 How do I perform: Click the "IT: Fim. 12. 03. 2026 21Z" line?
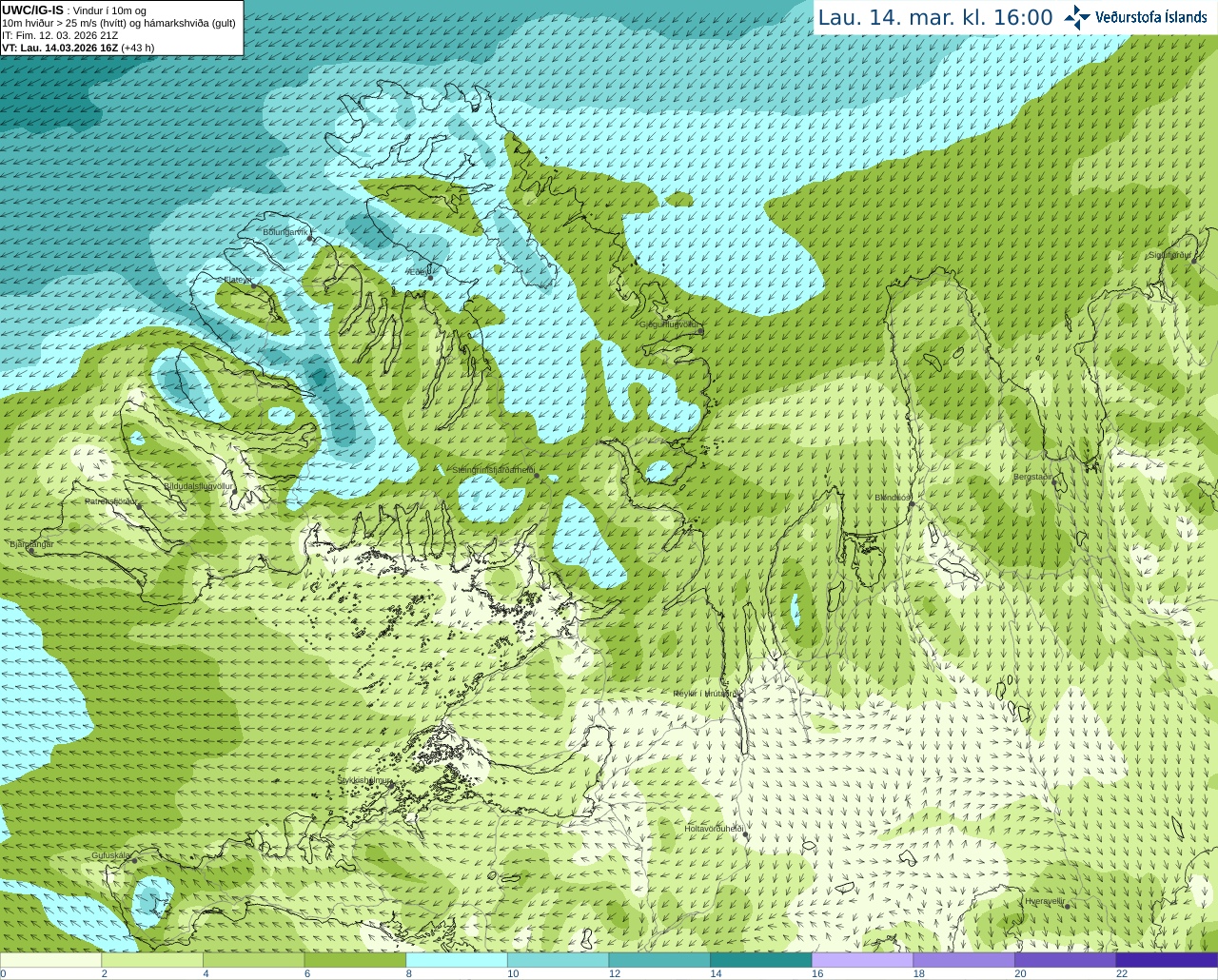[60, 35]
